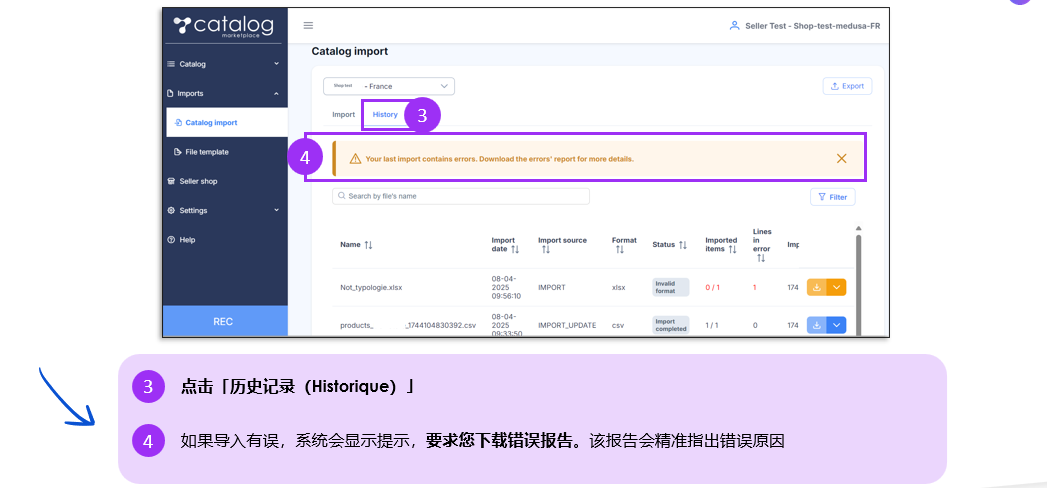Expand the Settings sidebar menu

tap(276, 210)
